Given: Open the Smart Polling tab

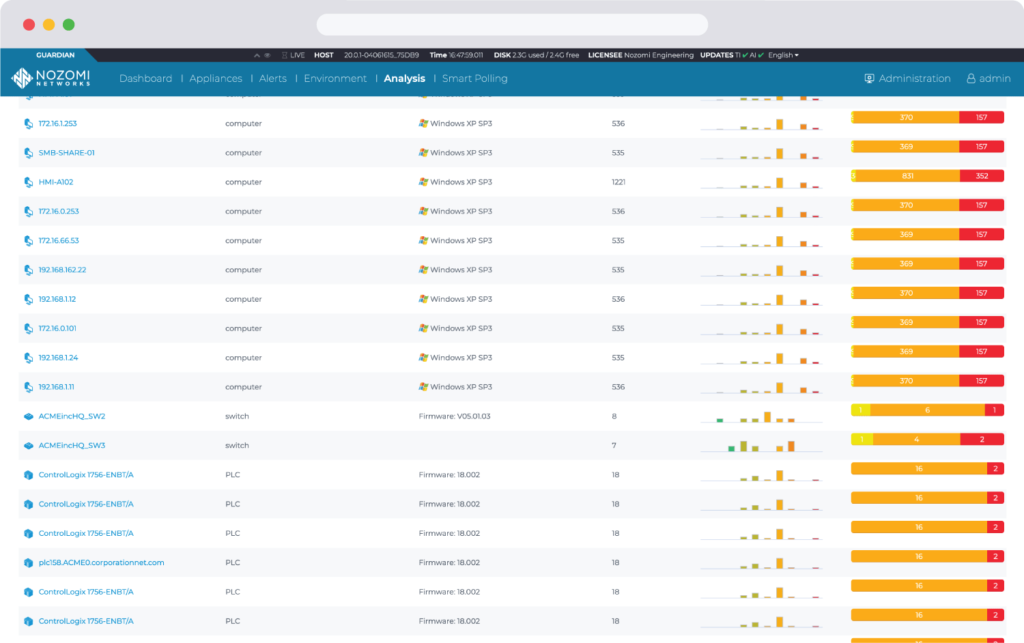Looking at the screenshot, I should (475, 79).
